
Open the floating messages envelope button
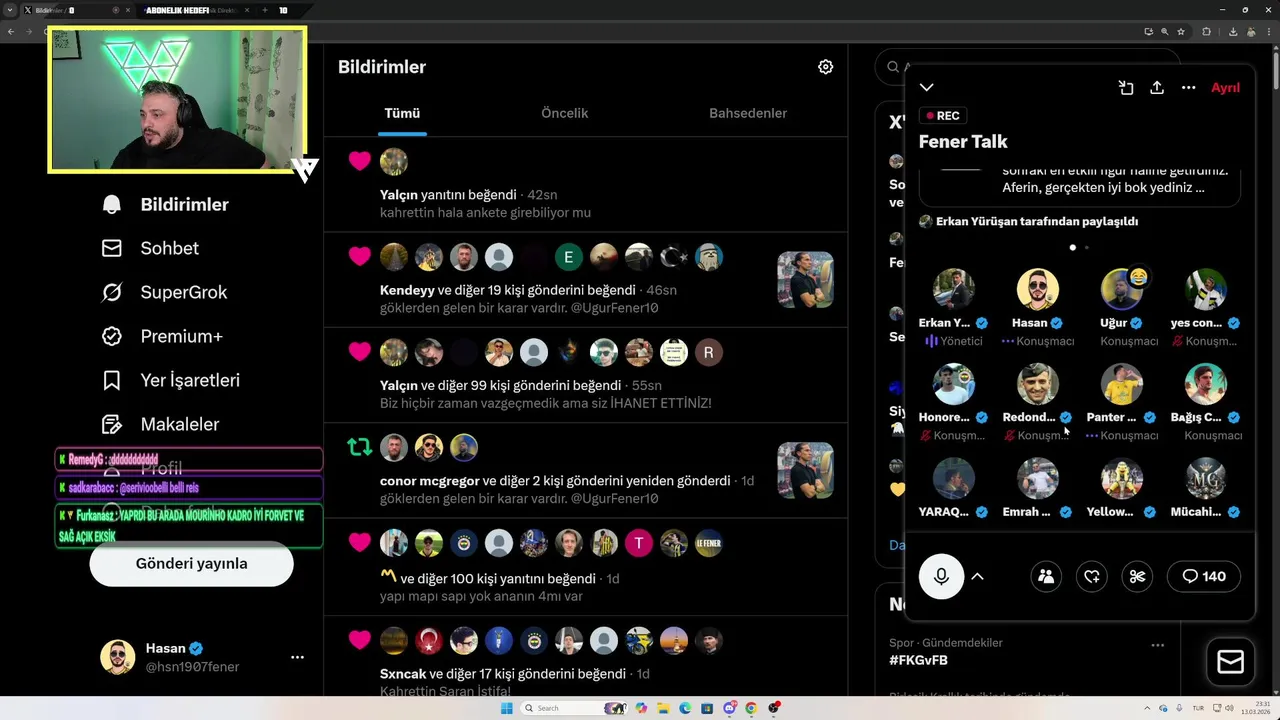tap(1230, 662)
